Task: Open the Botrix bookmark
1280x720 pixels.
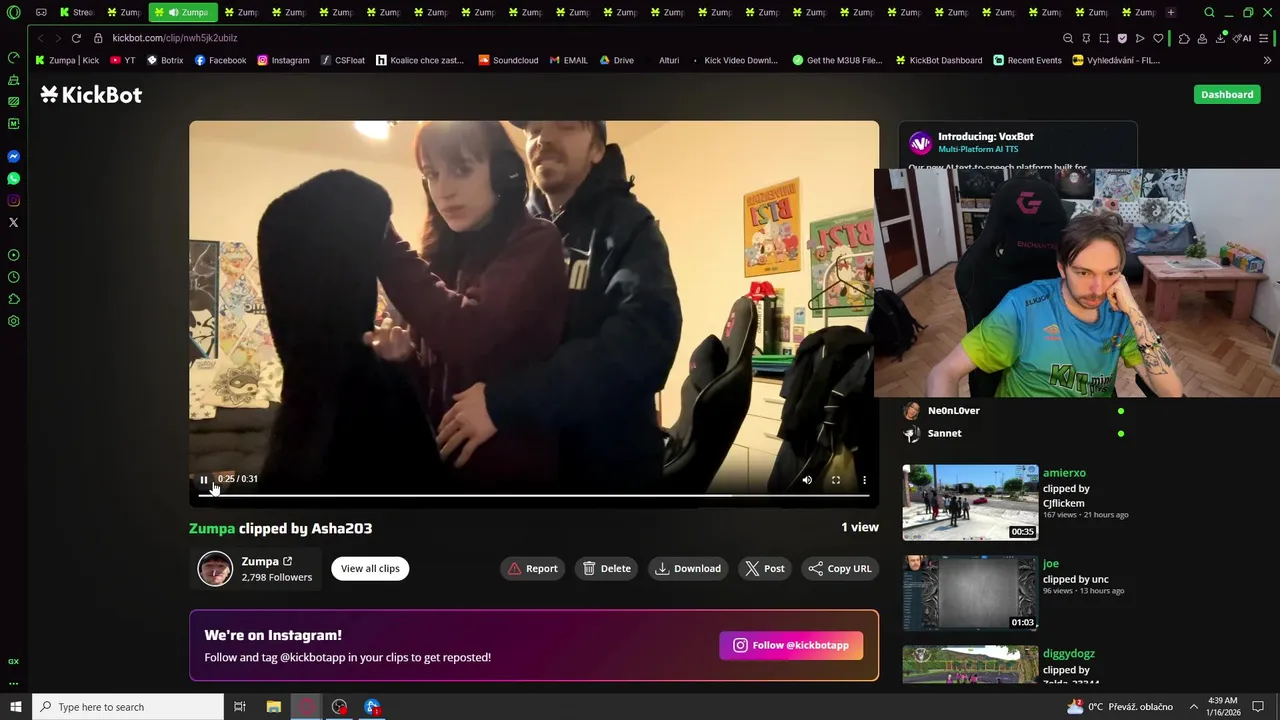Action: point(165,60)
